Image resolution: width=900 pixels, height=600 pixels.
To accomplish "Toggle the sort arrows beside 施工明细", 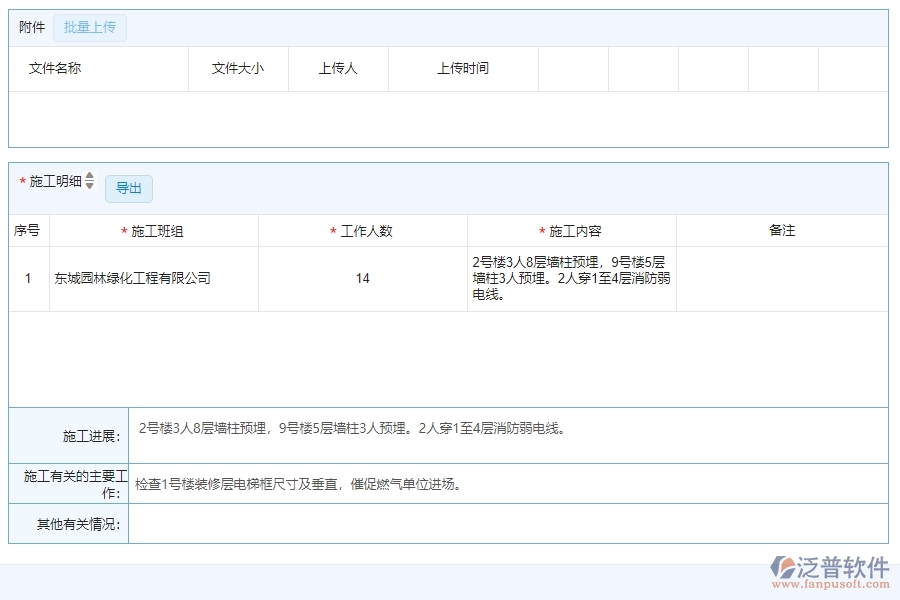I will [x=89, y=181].
